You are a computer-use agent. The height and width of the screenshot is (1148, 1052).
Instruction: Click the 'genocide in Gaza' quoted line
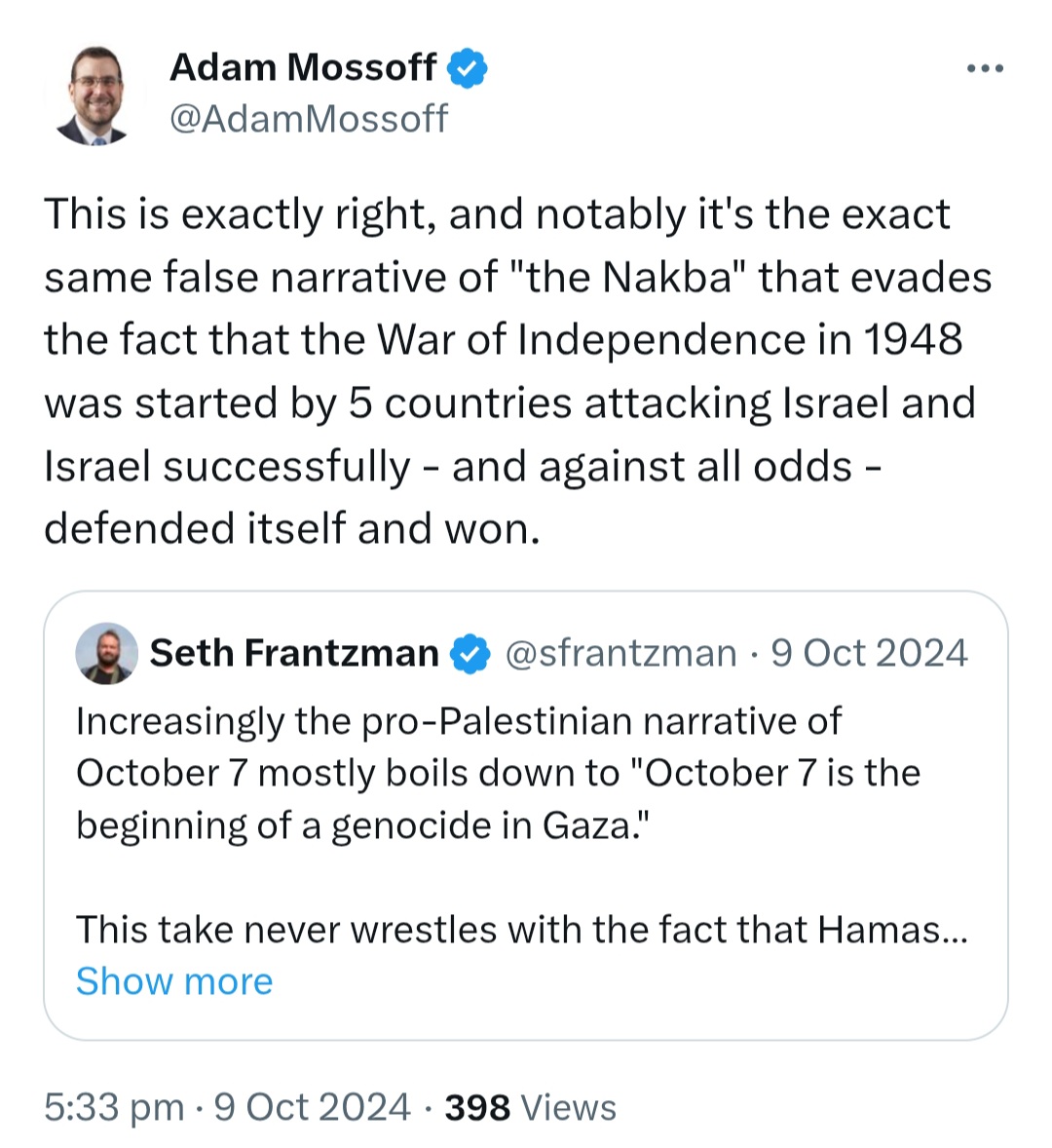coord(363,825)
